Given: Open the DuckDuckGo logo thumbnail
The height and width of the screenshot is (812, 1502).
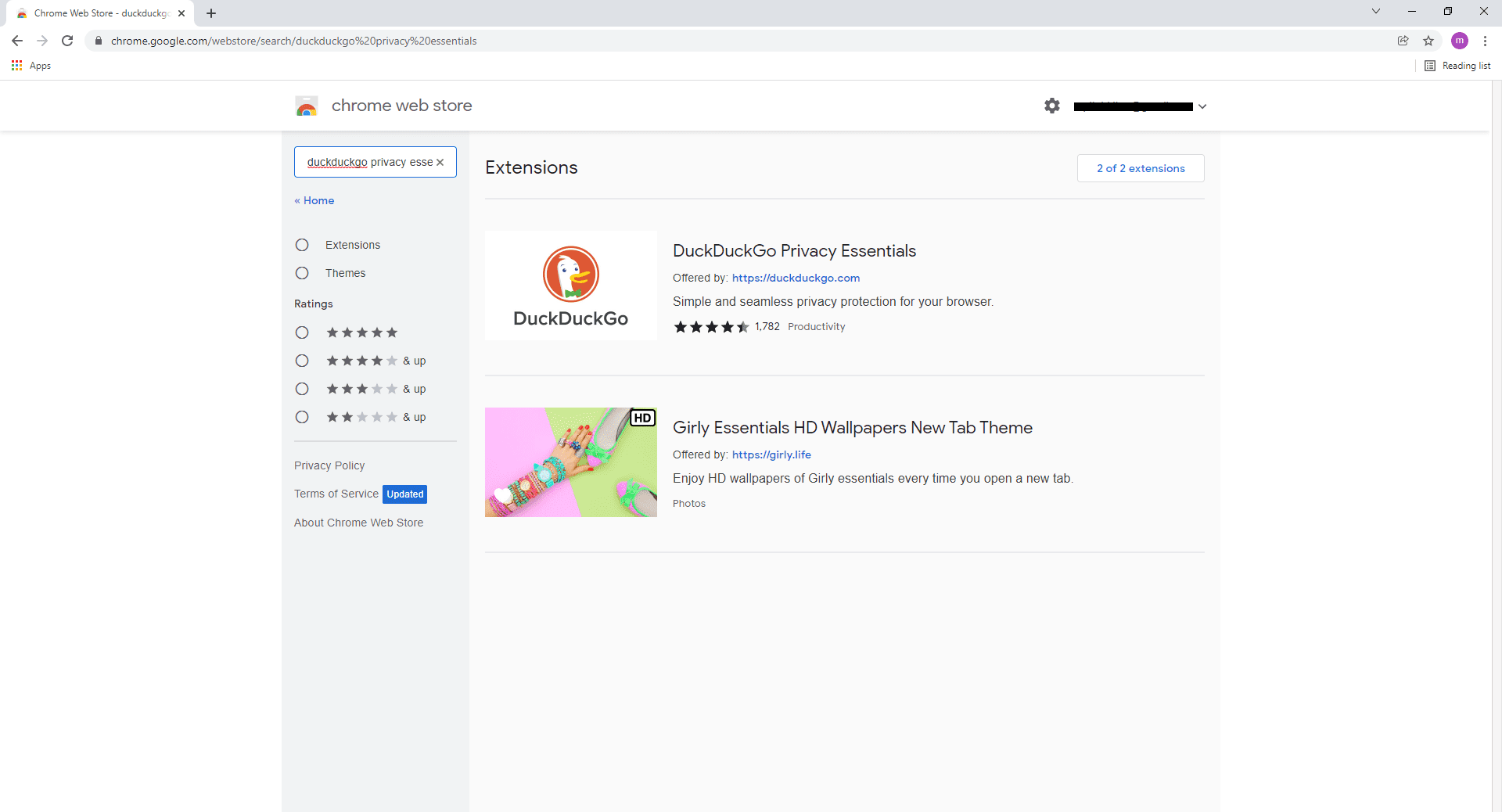Looking at the screenshot, I should coord(571,286).
